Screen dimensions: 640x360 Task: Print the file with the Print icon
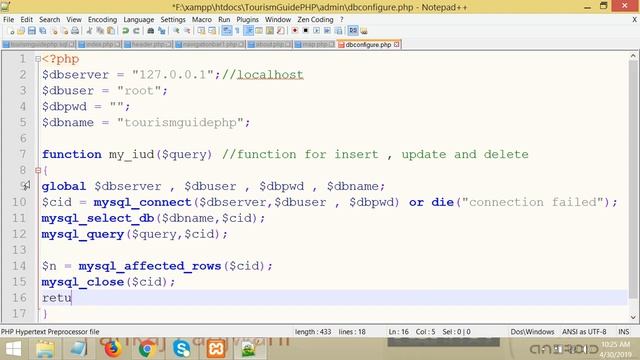(x=75, y=31)
